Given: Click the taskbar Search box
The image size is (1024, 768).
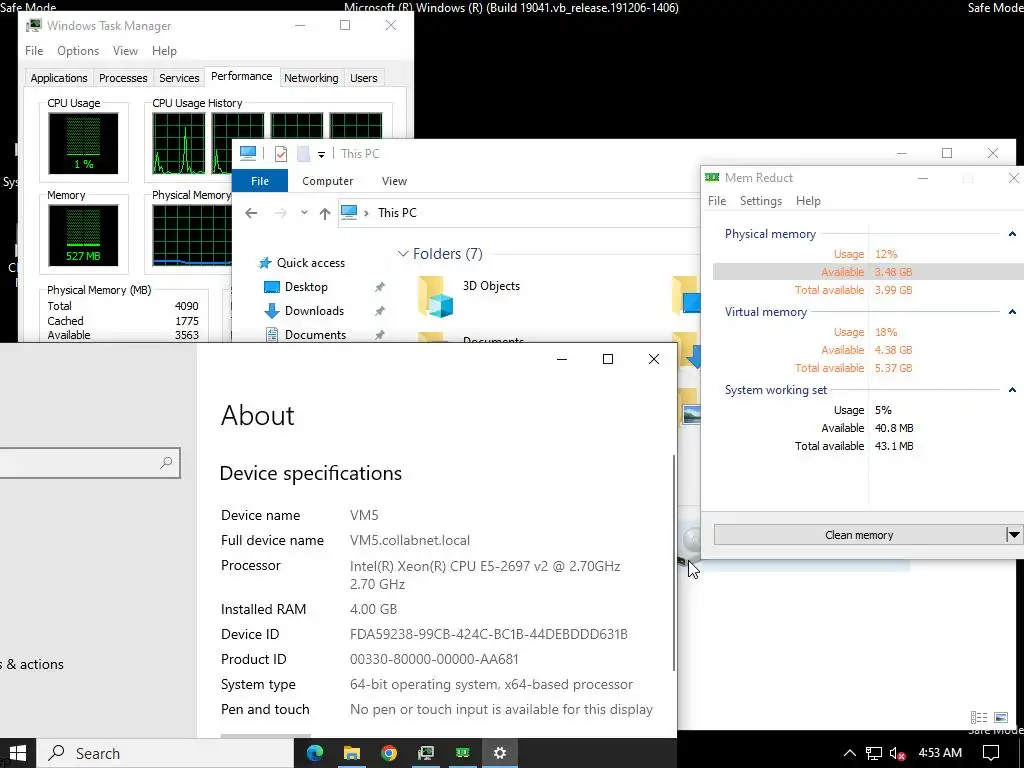Looking at the screenshot, I should [165, 753].
